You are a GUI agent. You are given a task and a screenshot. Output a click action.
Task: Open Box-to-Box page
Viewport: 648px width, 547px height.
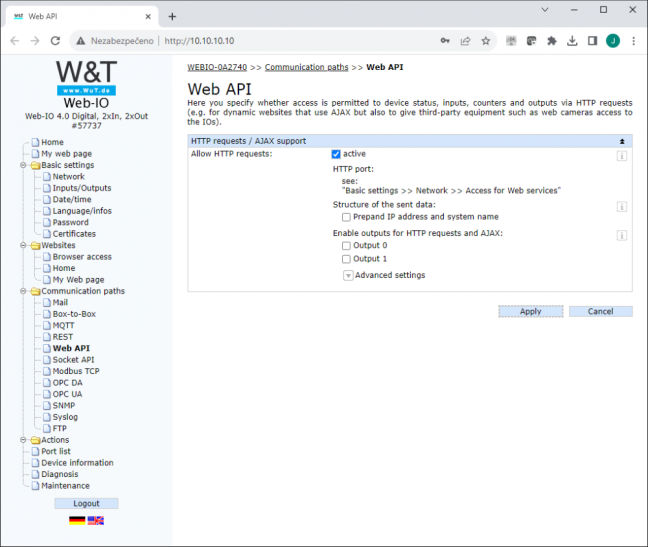[x=74, y=314]
